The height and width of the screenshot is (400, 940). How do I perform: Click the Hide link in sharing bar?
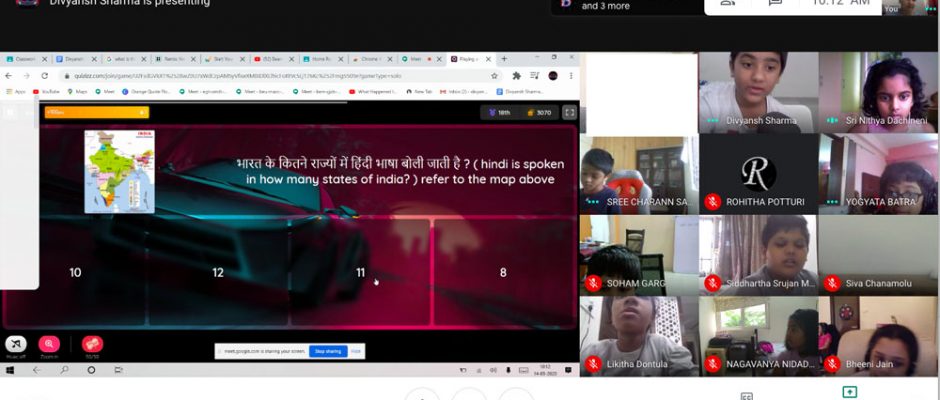coord(355,351)
